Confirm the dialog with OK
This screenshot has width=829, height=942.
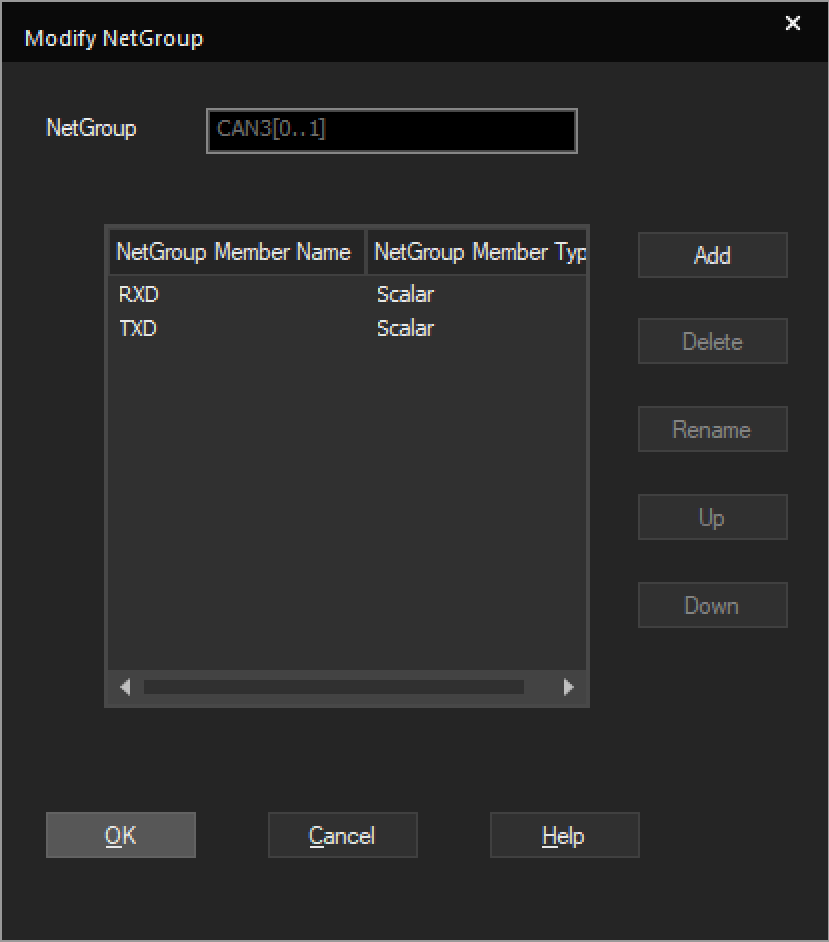click(121, 835)
